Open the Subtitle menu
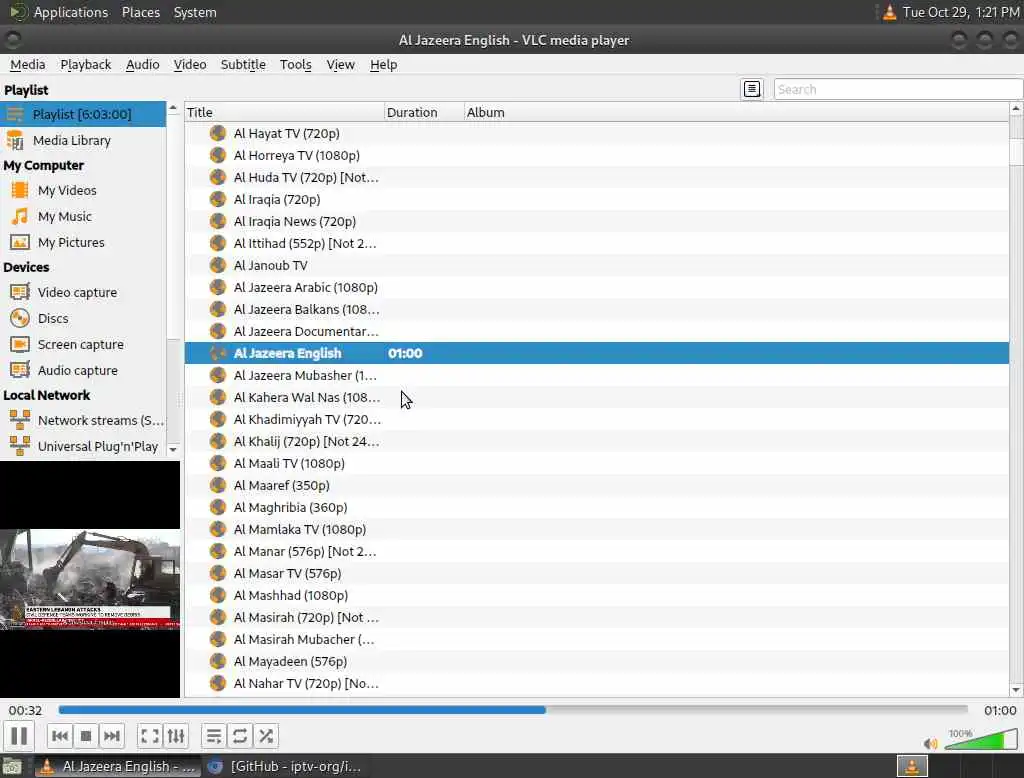Image resolution: width=1024 pixels, height=778 pixels. pos(243,65)
